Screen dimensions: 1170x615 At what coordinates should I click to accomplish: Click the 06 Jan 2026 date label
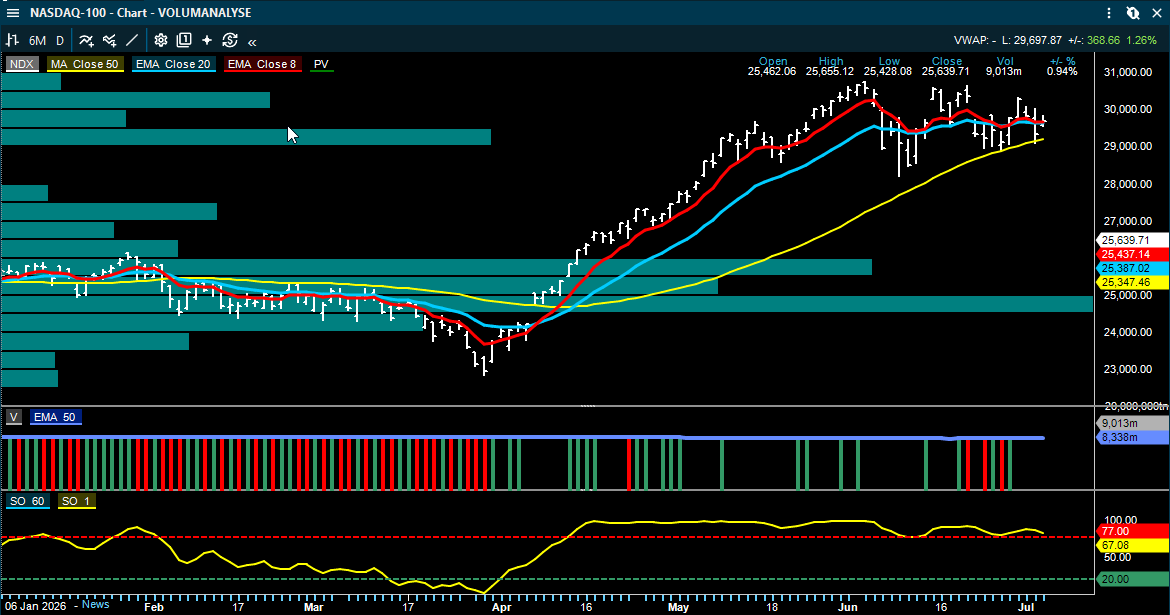[35, 605]
